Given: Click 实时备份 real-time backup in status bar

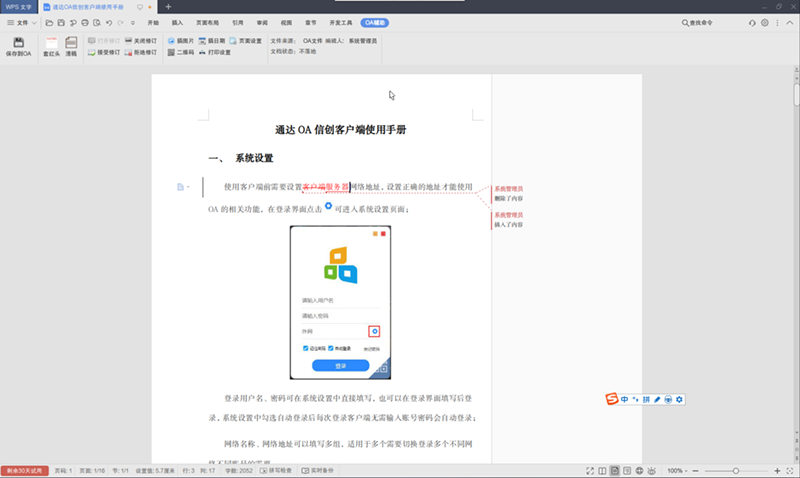Looking at the screenshot, I should 317,471.
